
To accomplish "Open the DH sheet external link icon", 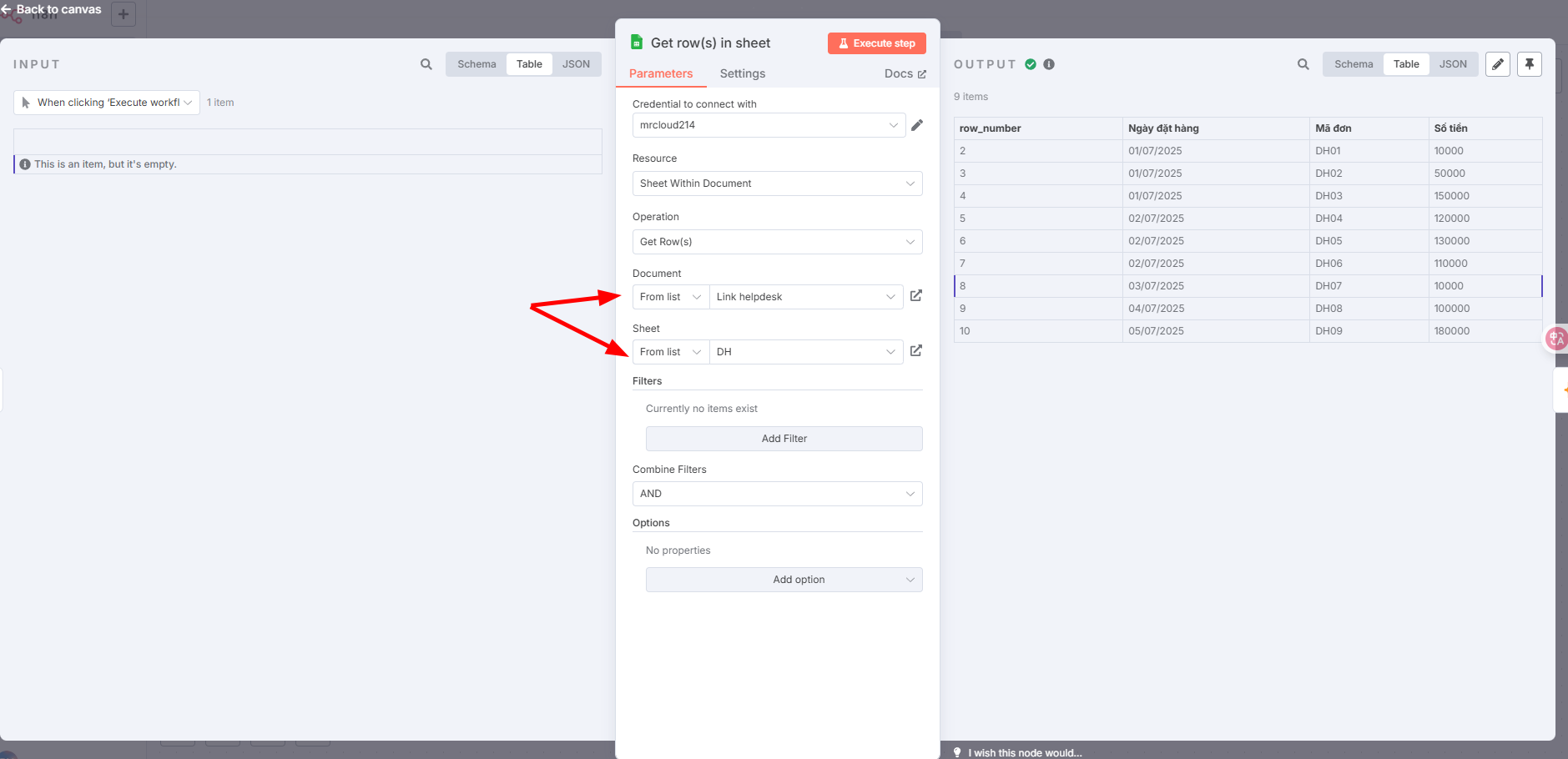I will pyautogui.click(x=916, y=351).
